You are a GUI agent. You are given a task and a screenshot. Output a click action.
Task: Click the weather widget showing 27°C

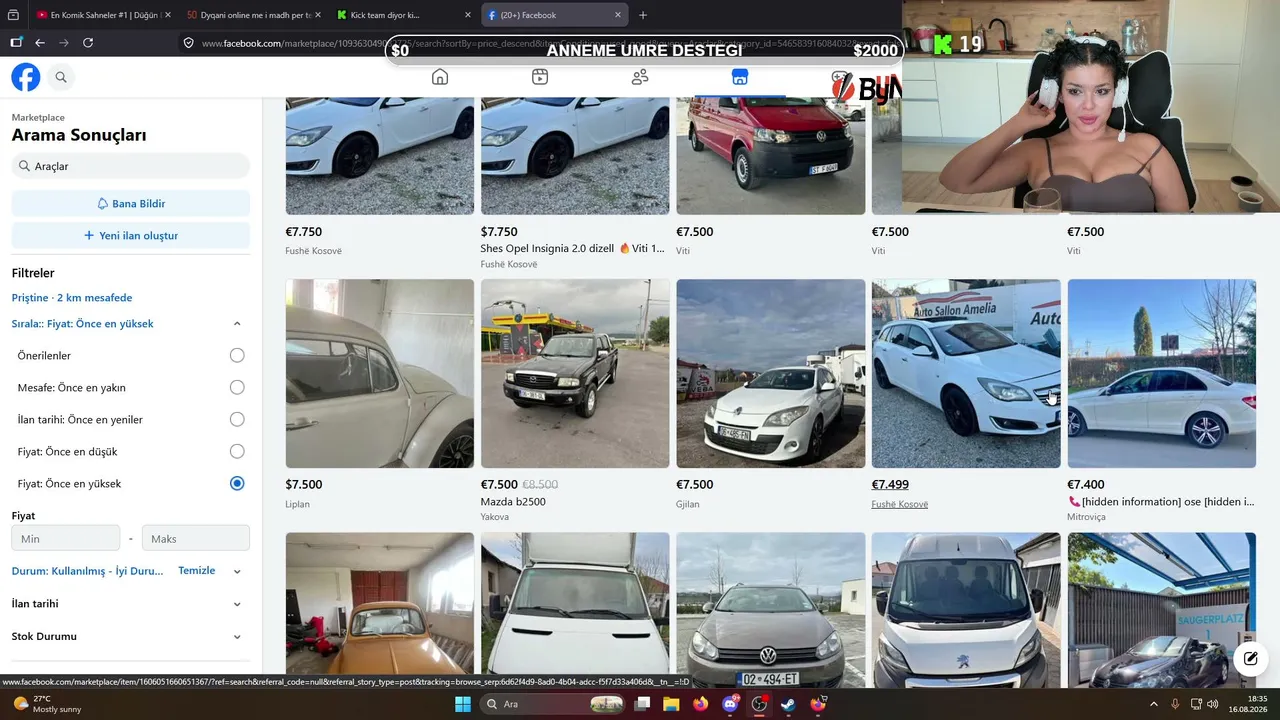point(48,704)
